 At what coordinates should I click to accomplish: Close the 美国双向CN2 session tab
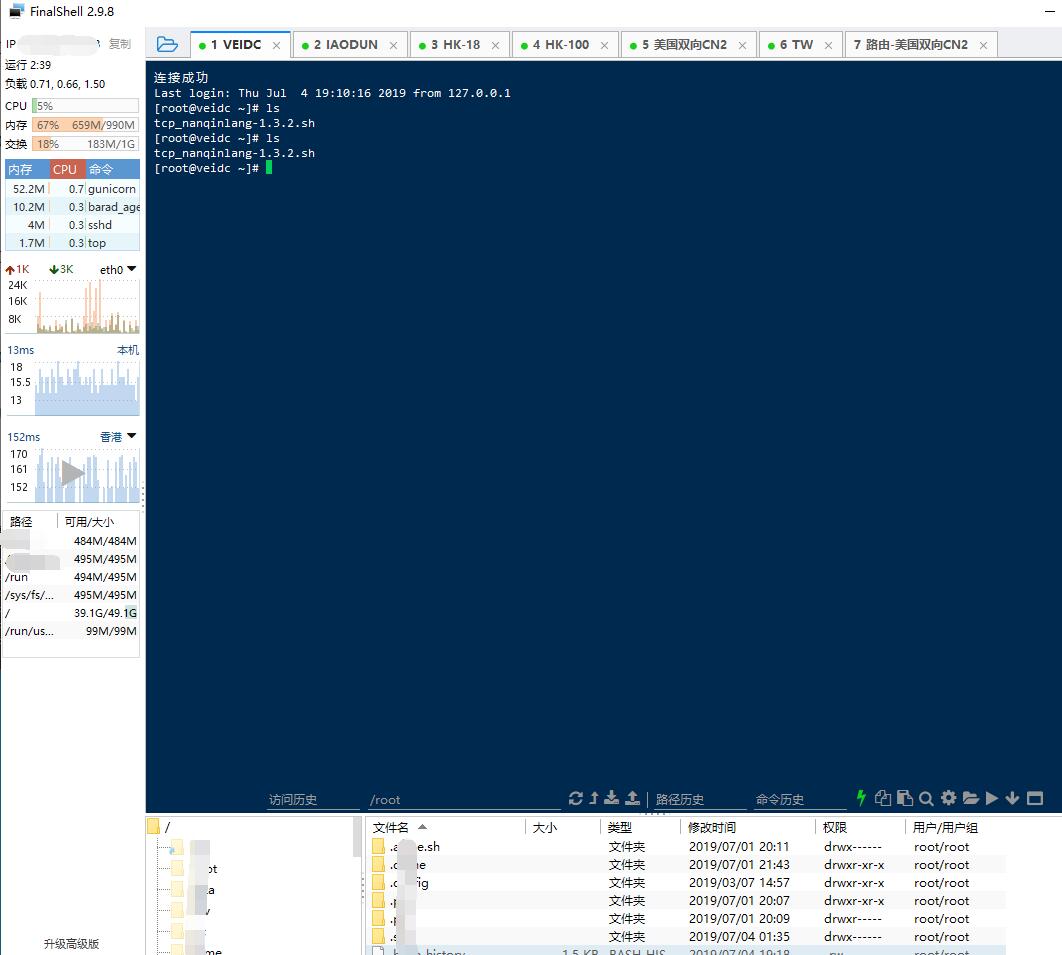pos(742,44)
